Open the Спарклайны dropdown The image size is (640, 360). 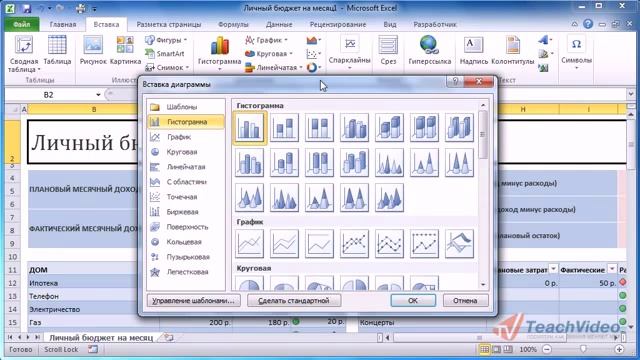350,53
